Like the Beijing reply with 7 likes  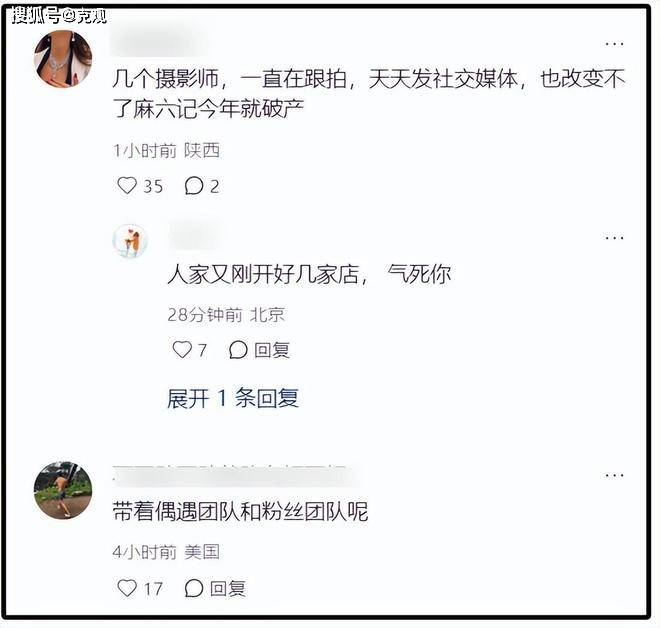pos(182,350)
